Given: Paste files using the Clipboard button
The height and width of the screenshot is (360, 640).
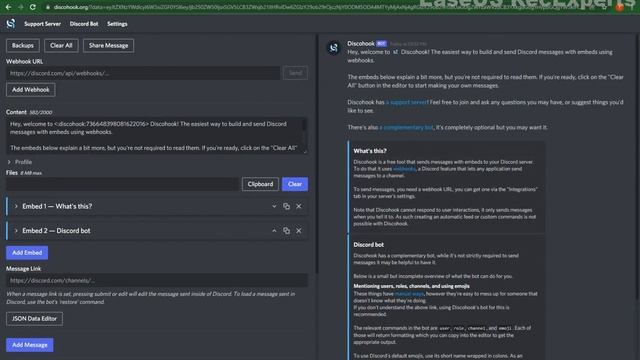Looking at the screenshot, I should 260,184.
